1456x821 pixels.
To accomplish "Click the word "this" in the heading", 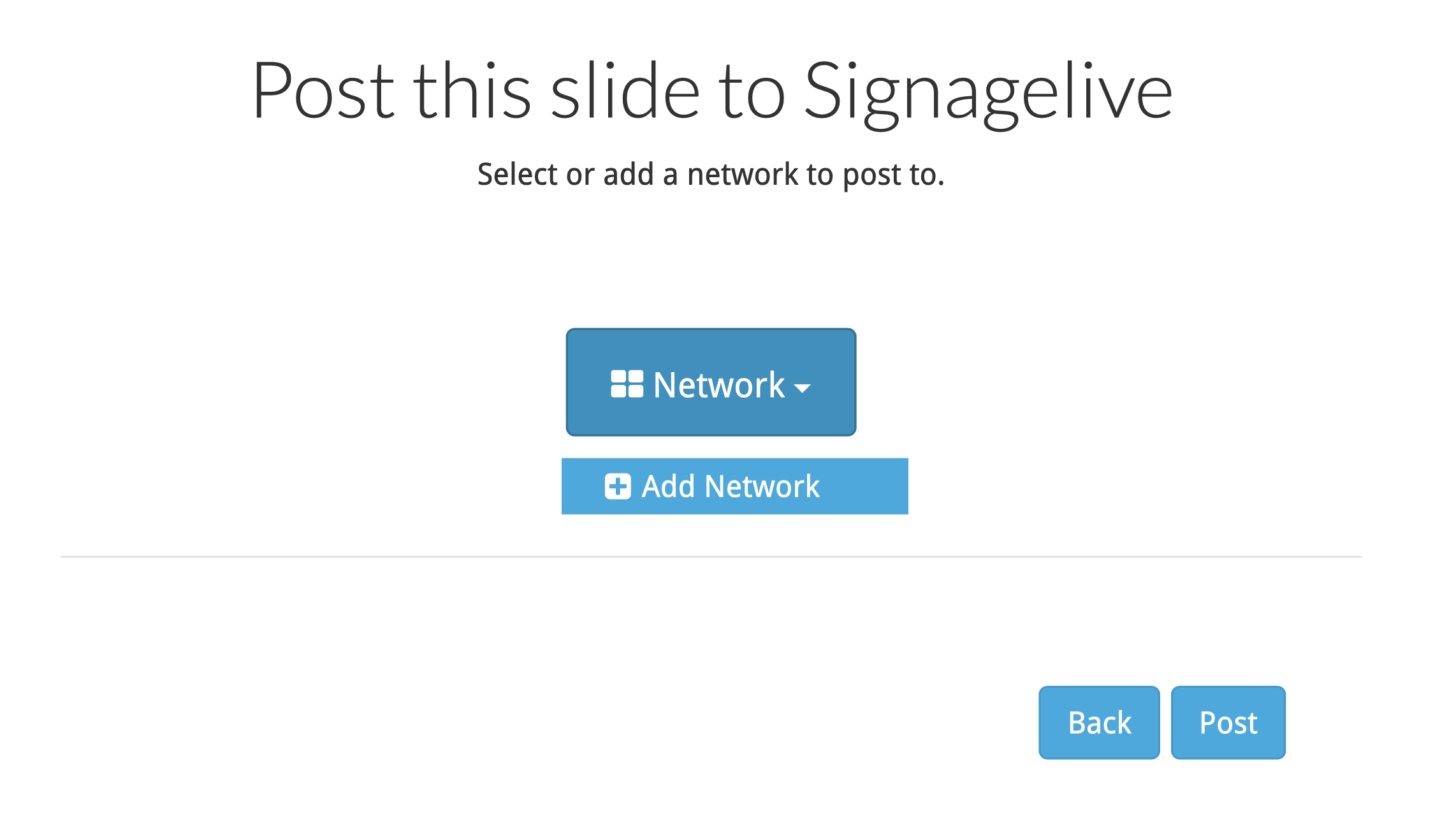I will click(472, 91).
